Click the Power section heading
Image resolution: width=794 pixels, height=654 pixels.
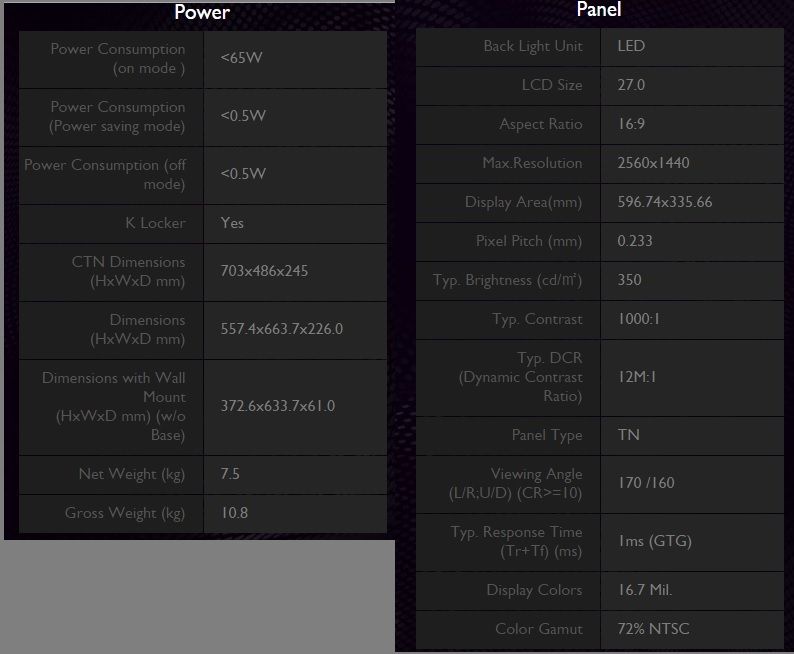click(202, 12)
